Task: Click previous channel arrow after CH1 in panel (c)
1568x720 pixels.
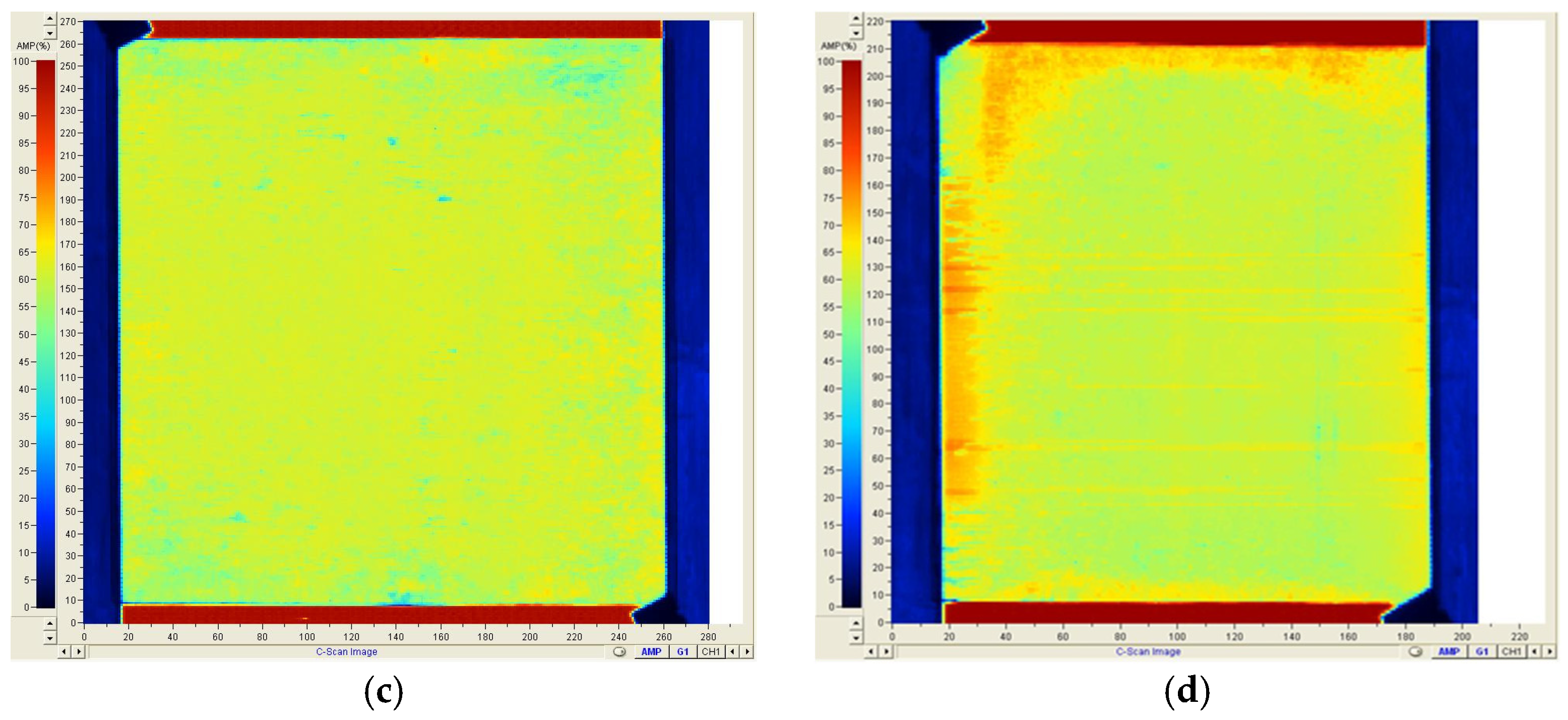Action: [732, 652]
